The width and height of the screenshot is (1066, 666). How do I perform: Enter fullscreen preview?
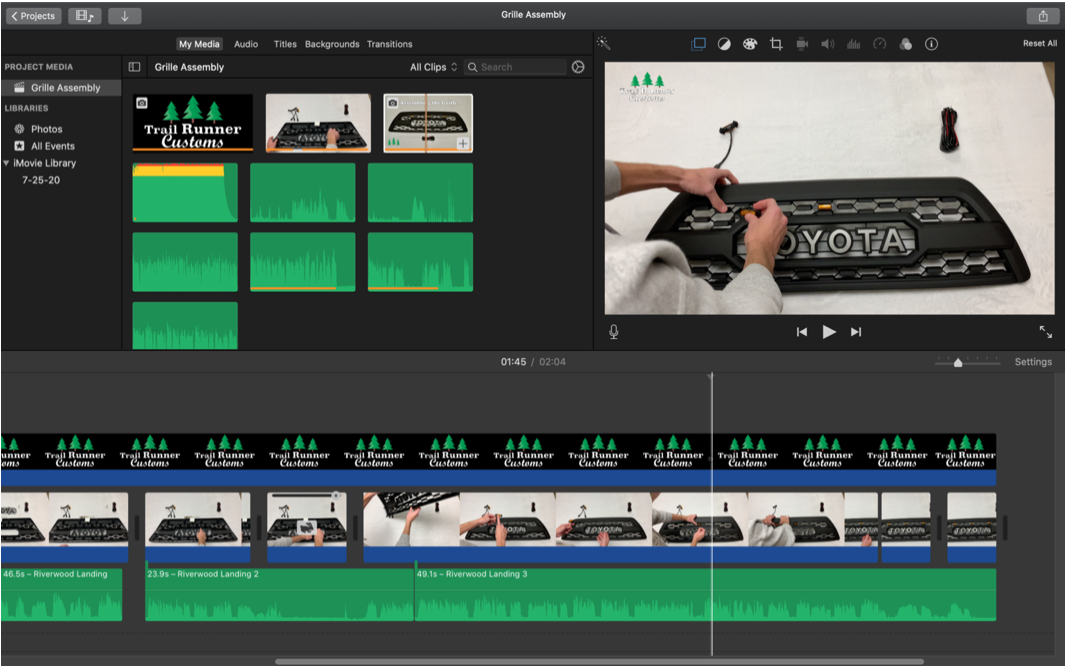pos(1046,332)
